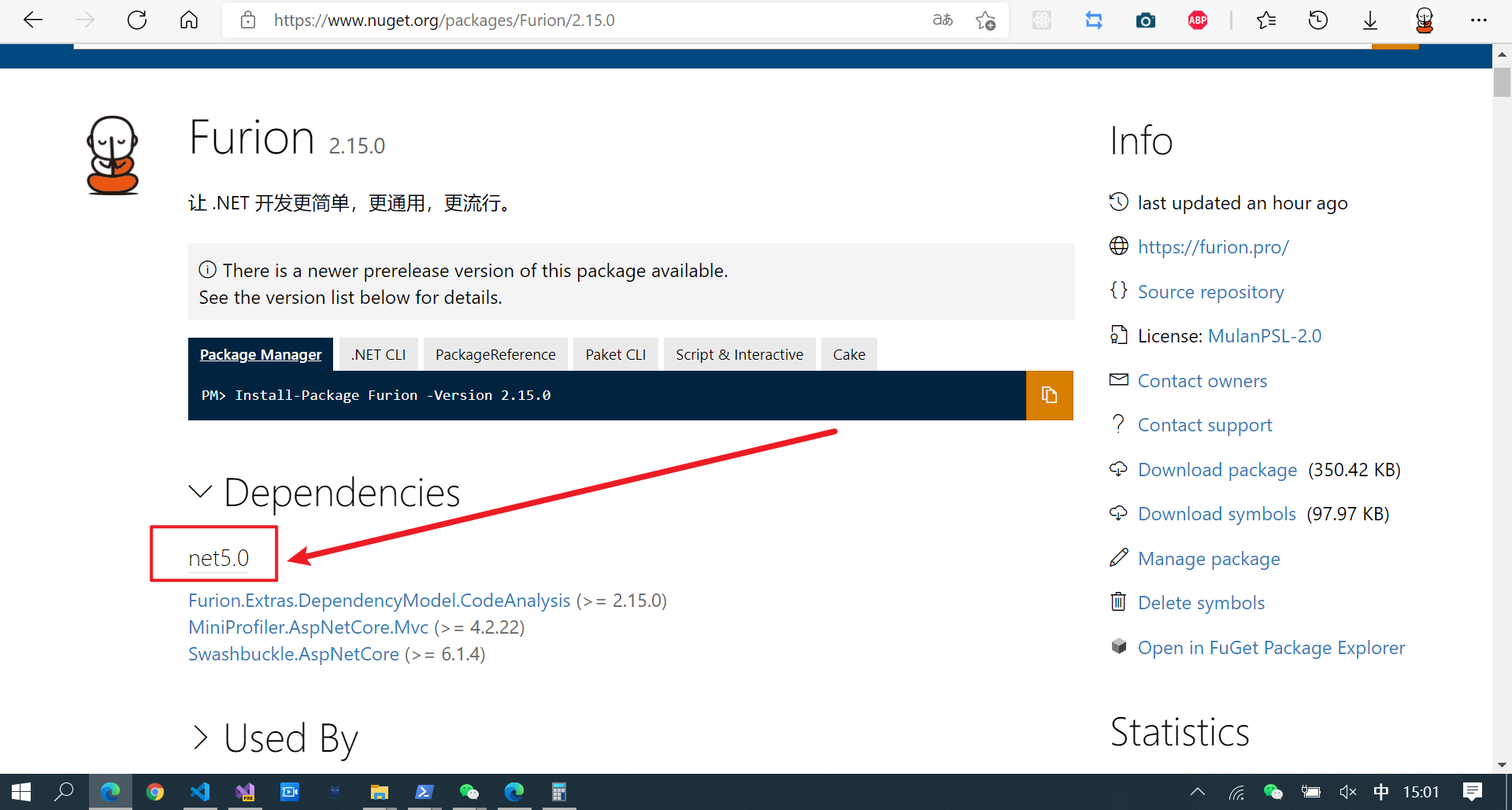
Task: Open the ABP Adblock Plus extension
Action: point(1198,20)
